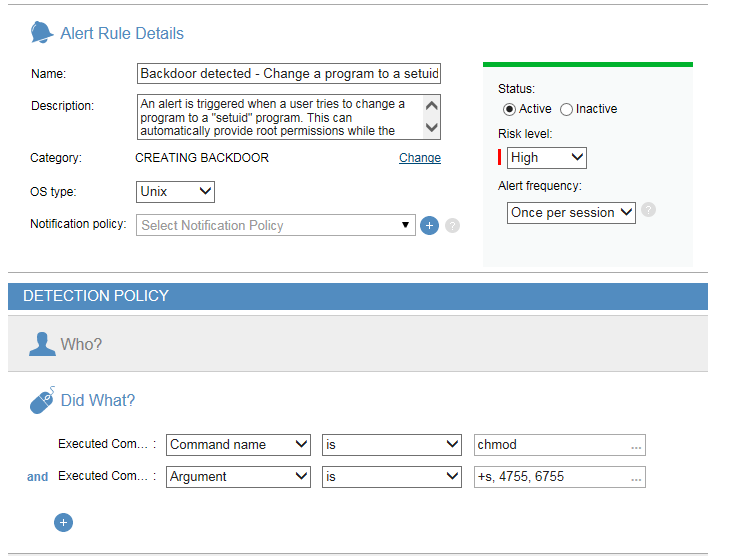Expand the Select Notification Policy combo box
The width and height of the screenshot is (733, 556).
276,226
